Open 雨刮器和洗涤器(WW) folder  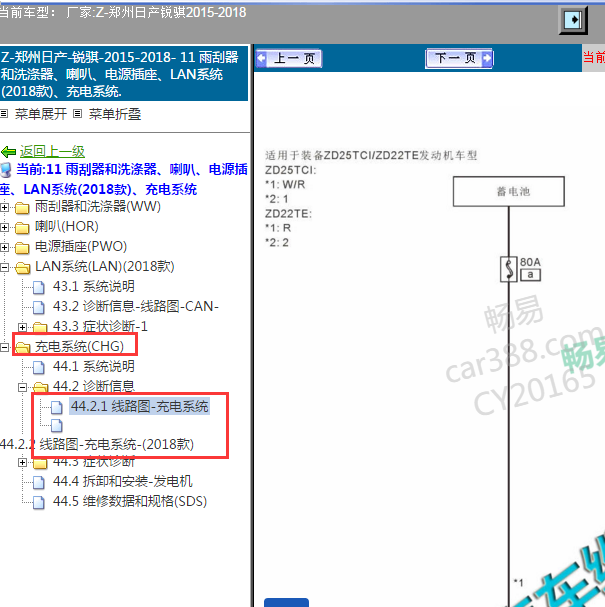click(x=98, y=206)
